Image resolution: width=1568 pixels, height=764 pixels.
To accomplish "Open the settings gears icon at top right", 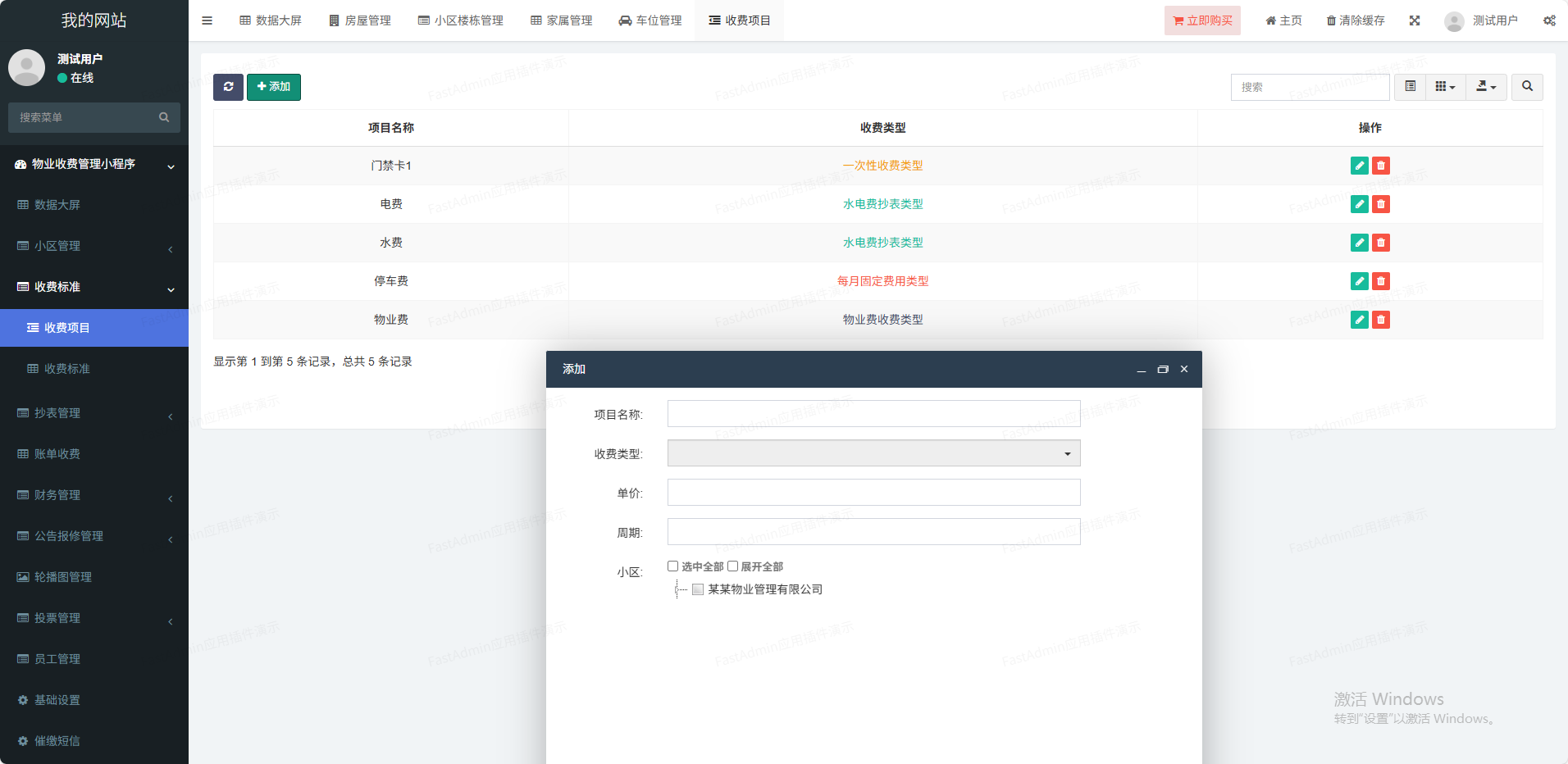I will 1549,20.
